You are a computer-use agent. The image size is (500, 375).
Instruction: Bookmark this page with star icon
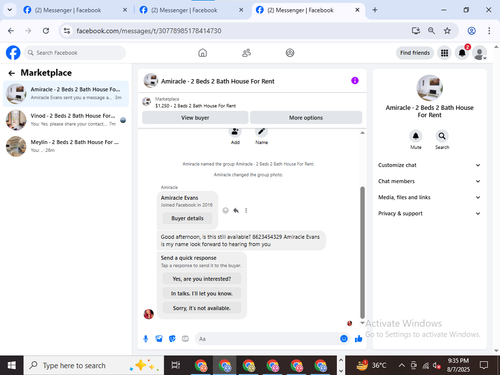447,31
